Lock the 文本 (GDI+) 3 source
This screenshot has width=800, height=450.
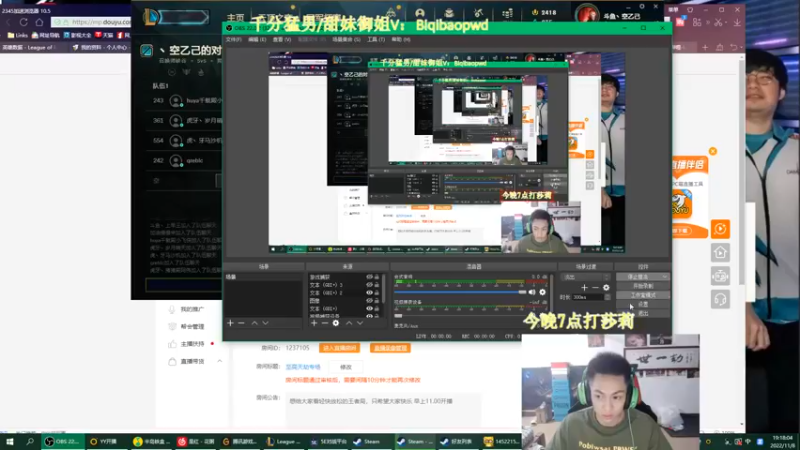coord(377,285)
